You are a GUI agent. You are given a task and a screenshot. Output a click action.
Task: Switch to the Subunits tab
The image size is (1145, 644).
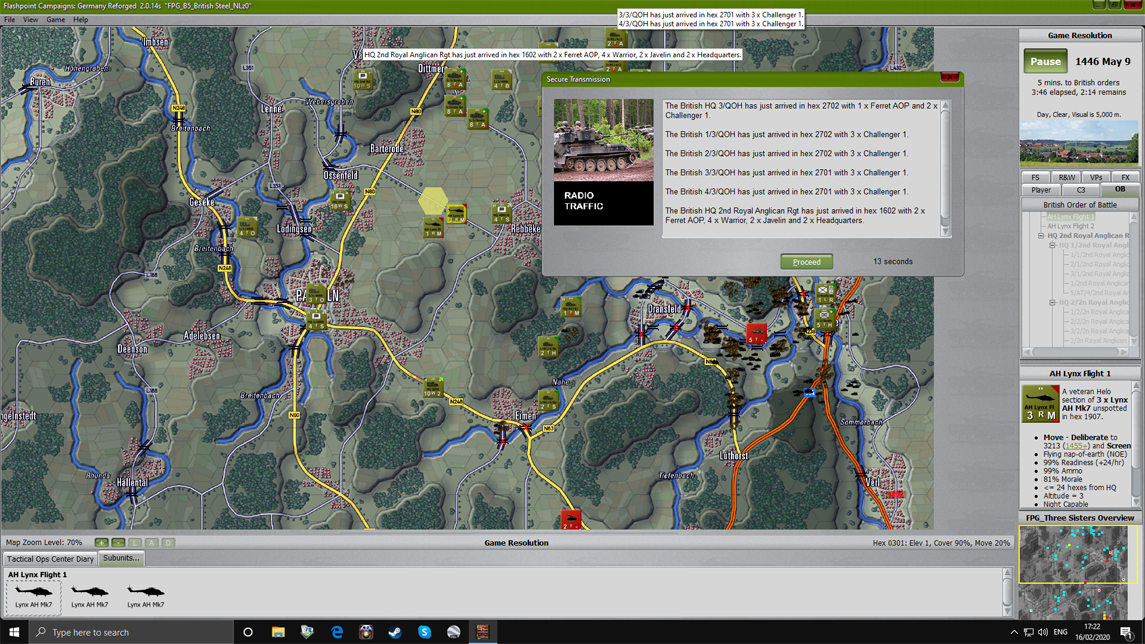coord(121,558)
